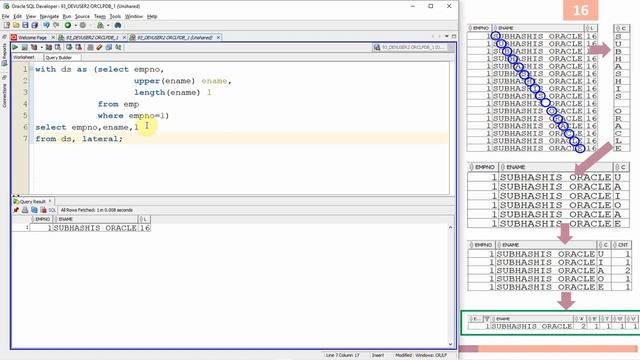Screen dimensions: 640x360
Task: Click the Run Script icon in worksheet toolbar
Action: [x=24, y=47]
